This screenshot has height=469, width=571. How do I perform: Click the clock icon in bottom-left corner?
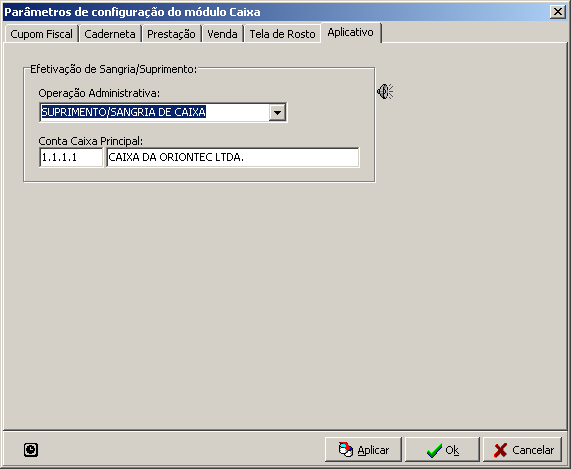[31, 450]
